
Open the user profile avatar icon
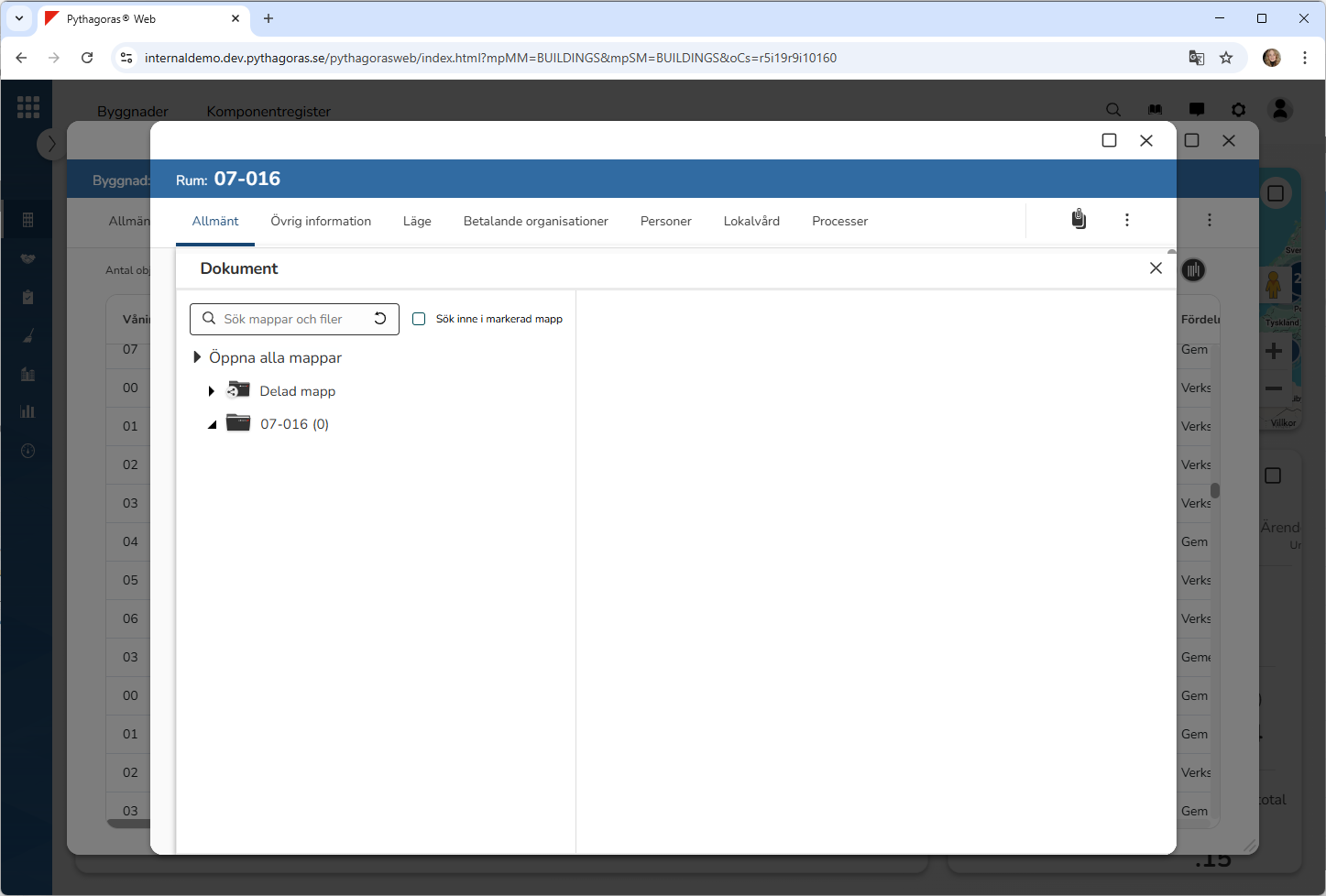pyautogui.click(x=1279, y=110)
